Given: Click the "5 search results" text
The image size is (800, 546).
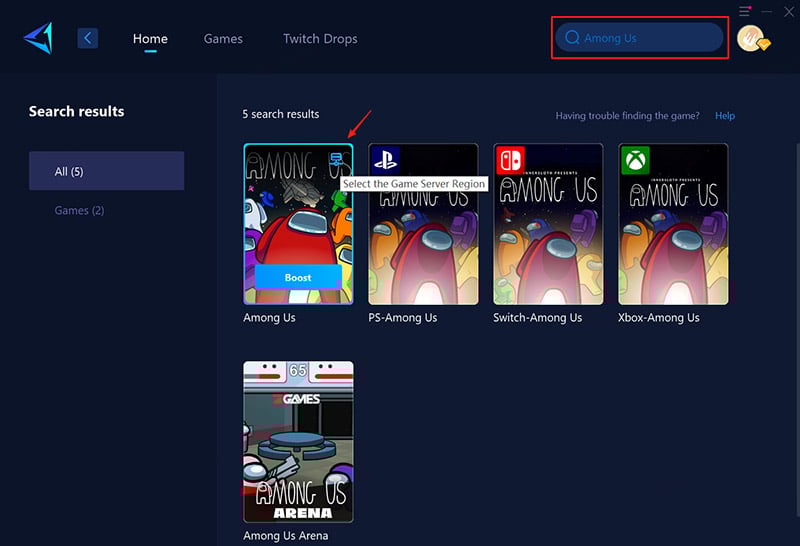Looking at the screenshot, I should pyautogui.click(x=281, y=114).
